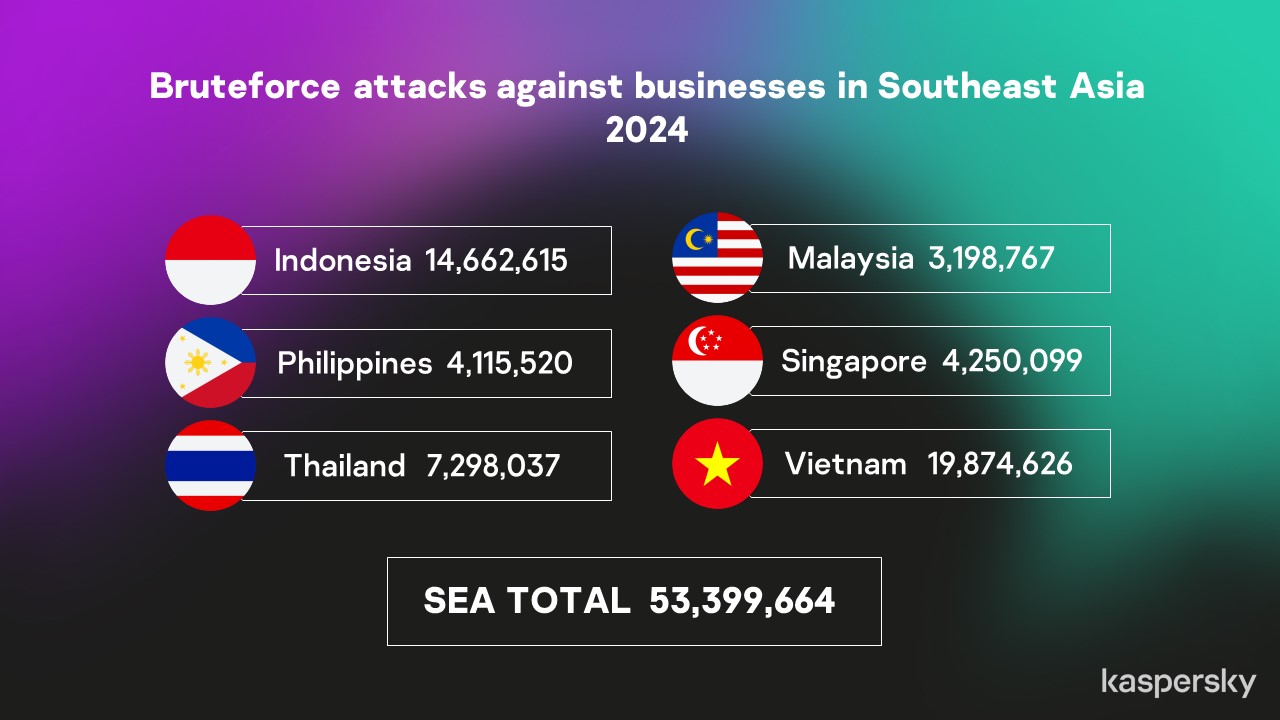This screenshot has height=720, width=1280.
Task: Click the Indonesia country label
Action: [x=342, y=261]
